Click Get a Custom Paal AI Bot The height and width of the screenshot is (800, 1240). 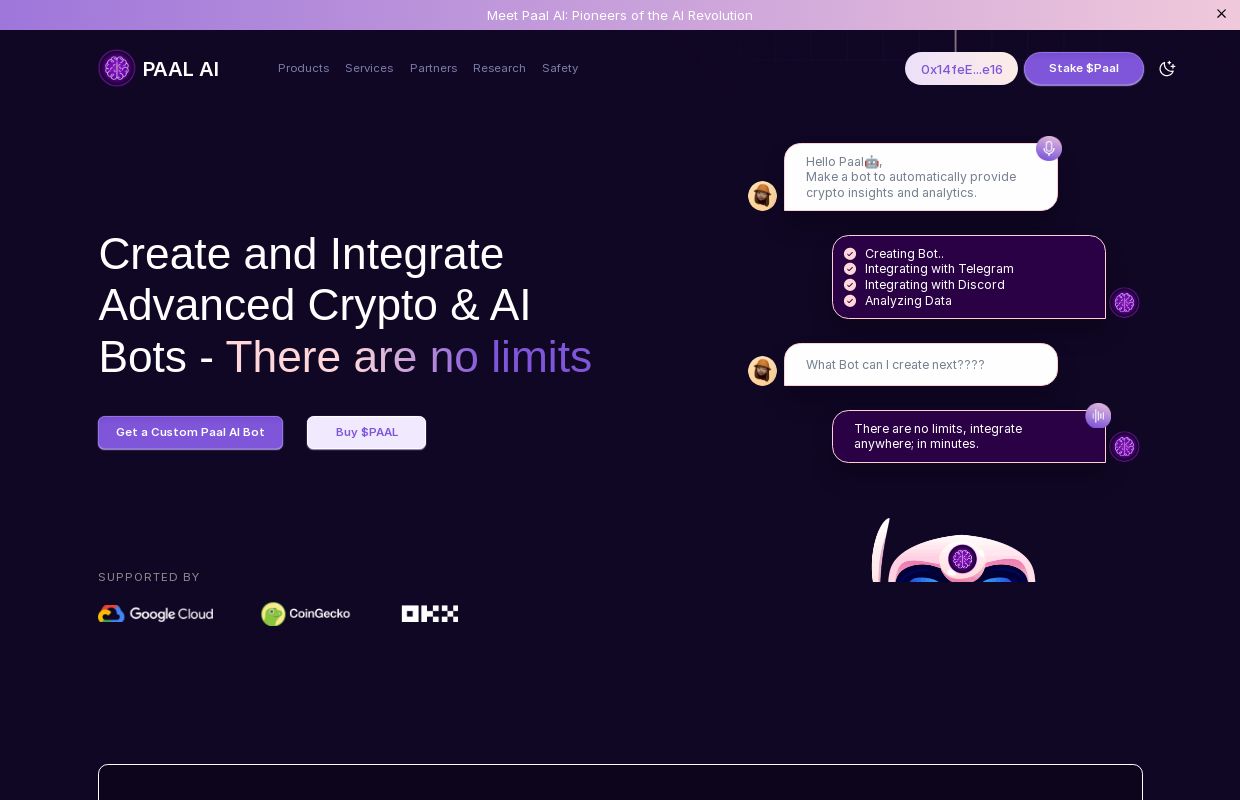tap(190, 432)
